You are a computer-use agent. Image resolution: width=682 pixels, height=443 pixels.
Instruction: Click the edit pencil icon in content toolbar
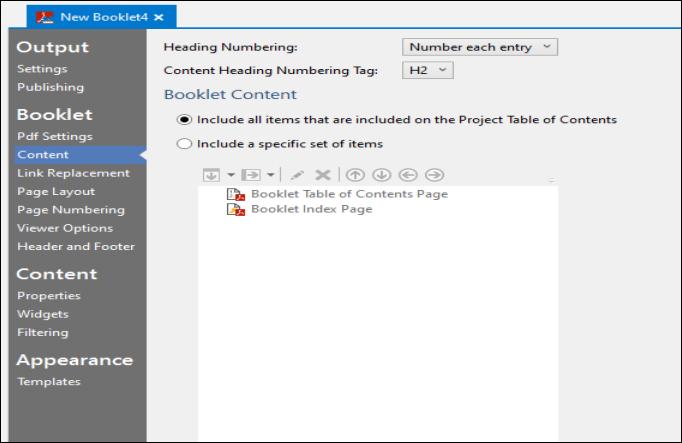click(x=297, y=174)
